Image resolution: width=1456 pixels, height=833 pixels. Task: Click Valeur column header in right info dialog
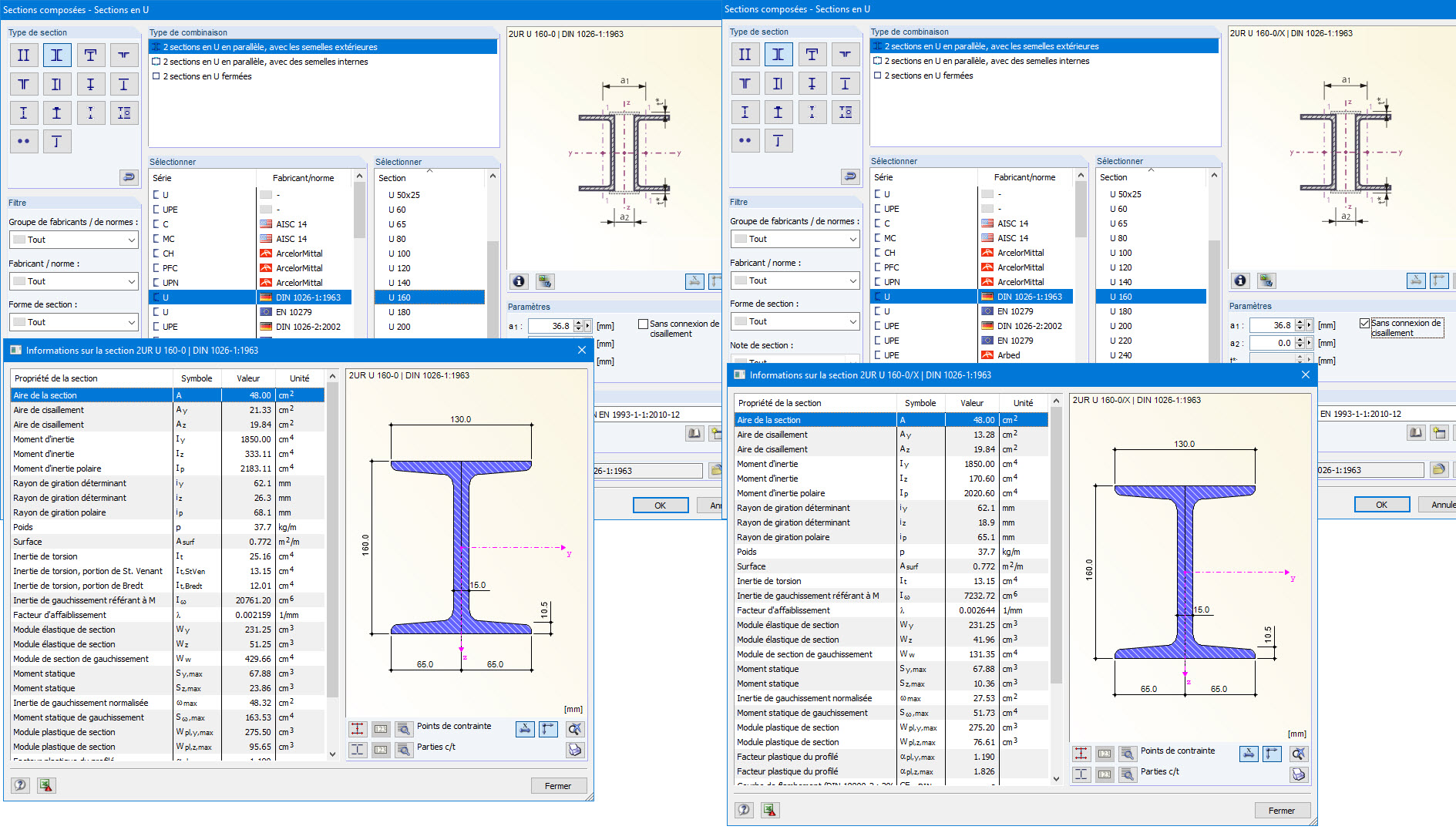pos(972,403)
